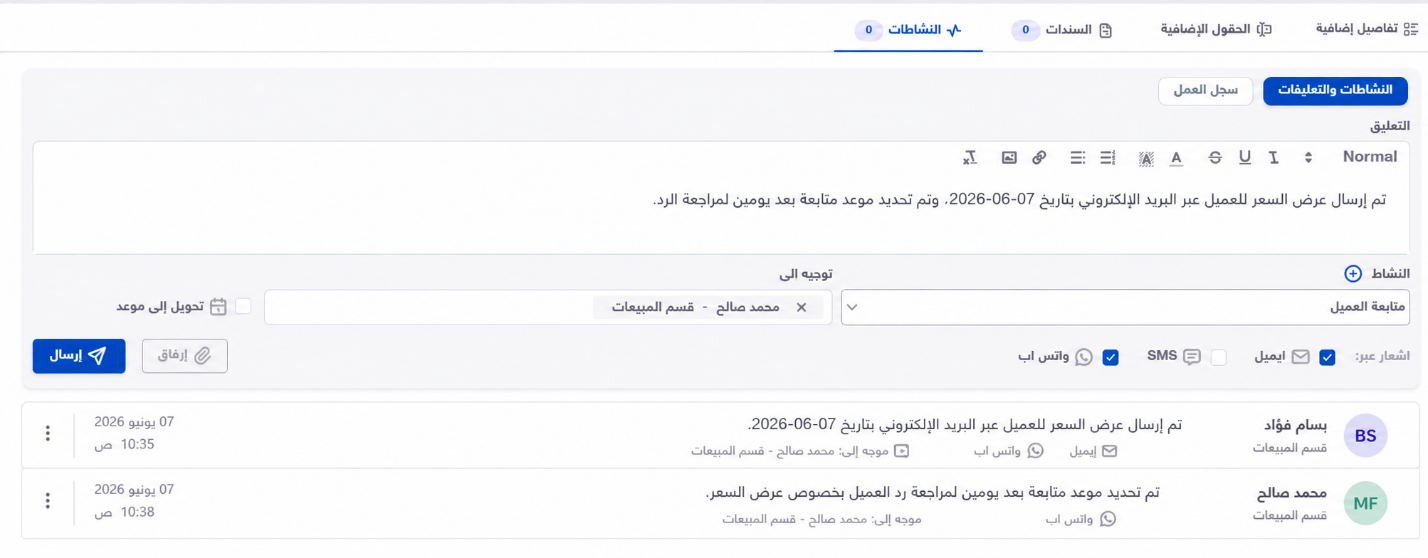The image size is (1428, 558).
Task: Insert an image using the editor toolbar
Action: 1009,158
